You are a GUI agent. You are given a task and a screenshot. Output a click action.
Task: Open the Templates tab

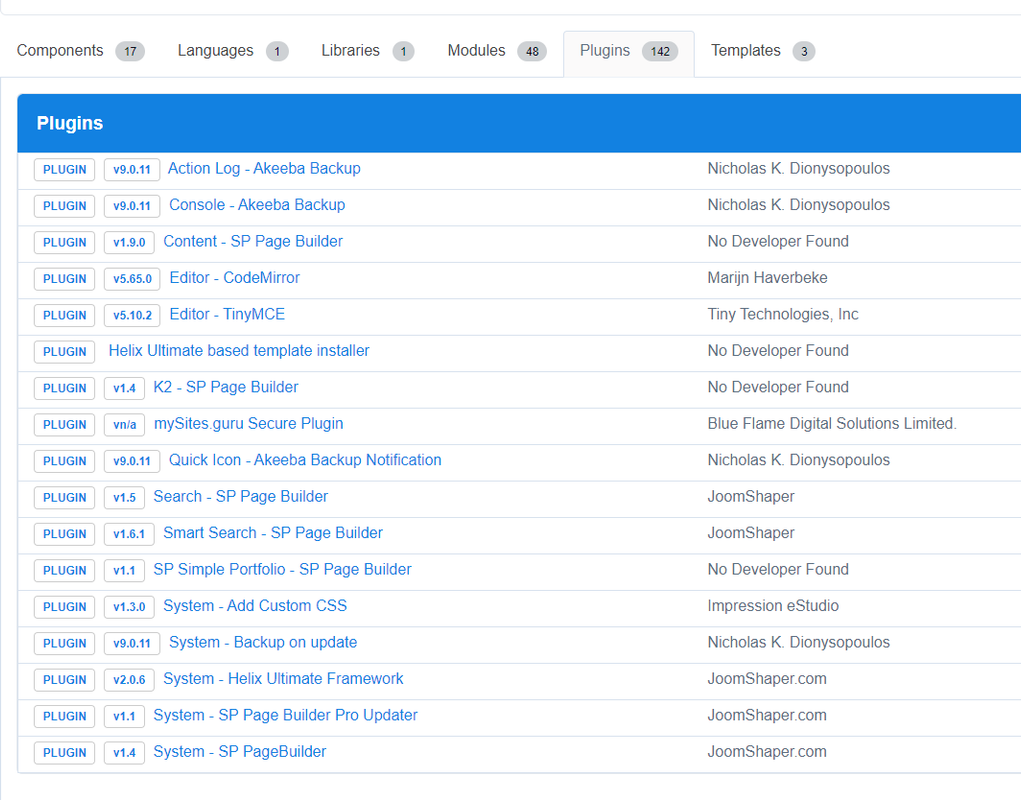762,51
